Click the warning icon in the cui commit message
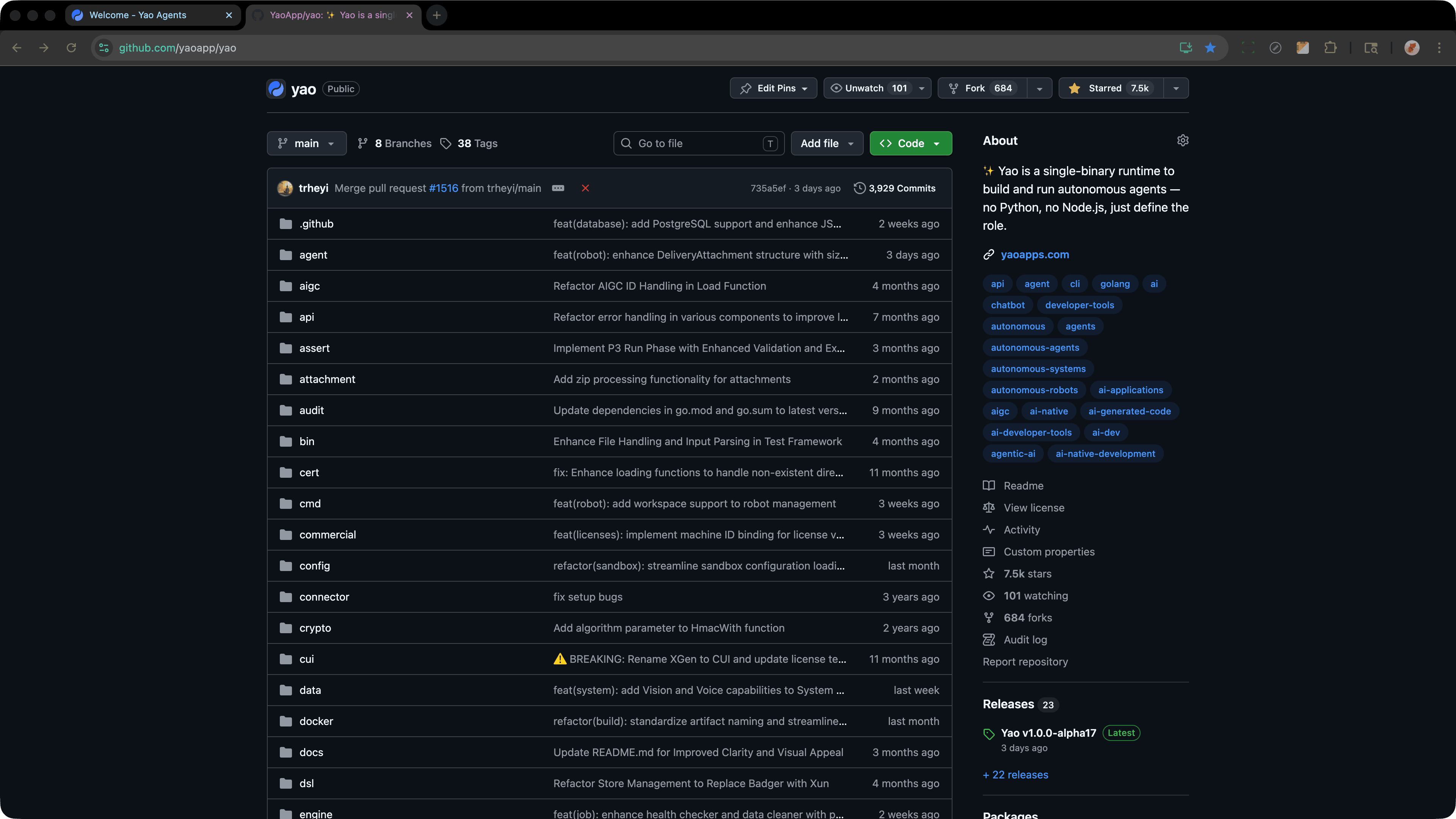The height and width of the screenshot is (819, 1456). point(560,659)
